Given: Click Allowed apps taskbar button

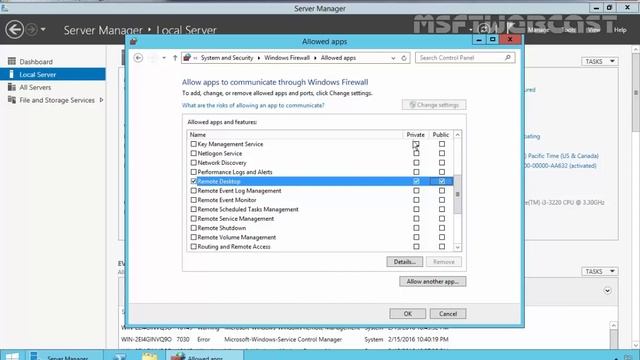Looking at the screenshot, I should pyautogui.click(x=204, y=356).
